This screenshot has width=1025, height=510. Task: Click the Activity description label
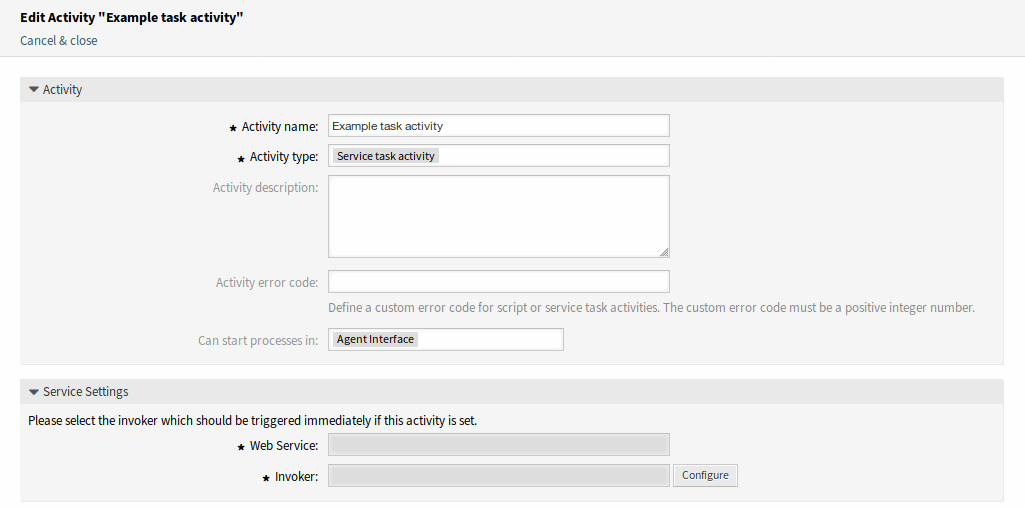point(265,187)
